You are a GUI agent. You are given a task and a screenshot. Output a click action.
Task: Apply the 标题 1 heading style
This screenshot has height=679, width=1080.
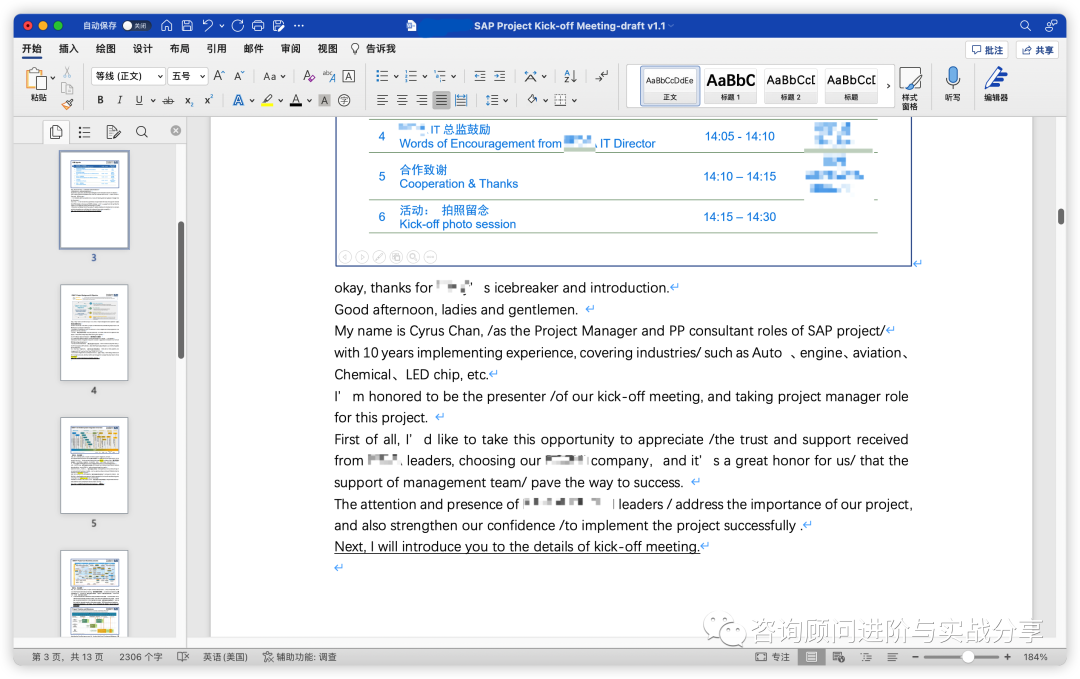(731, 85)
